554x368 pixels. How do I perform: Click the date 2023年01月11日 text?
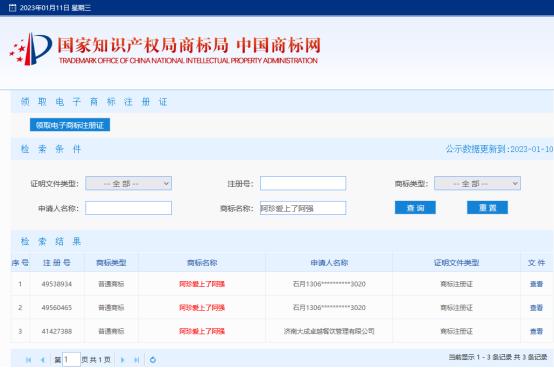[45, 7]
